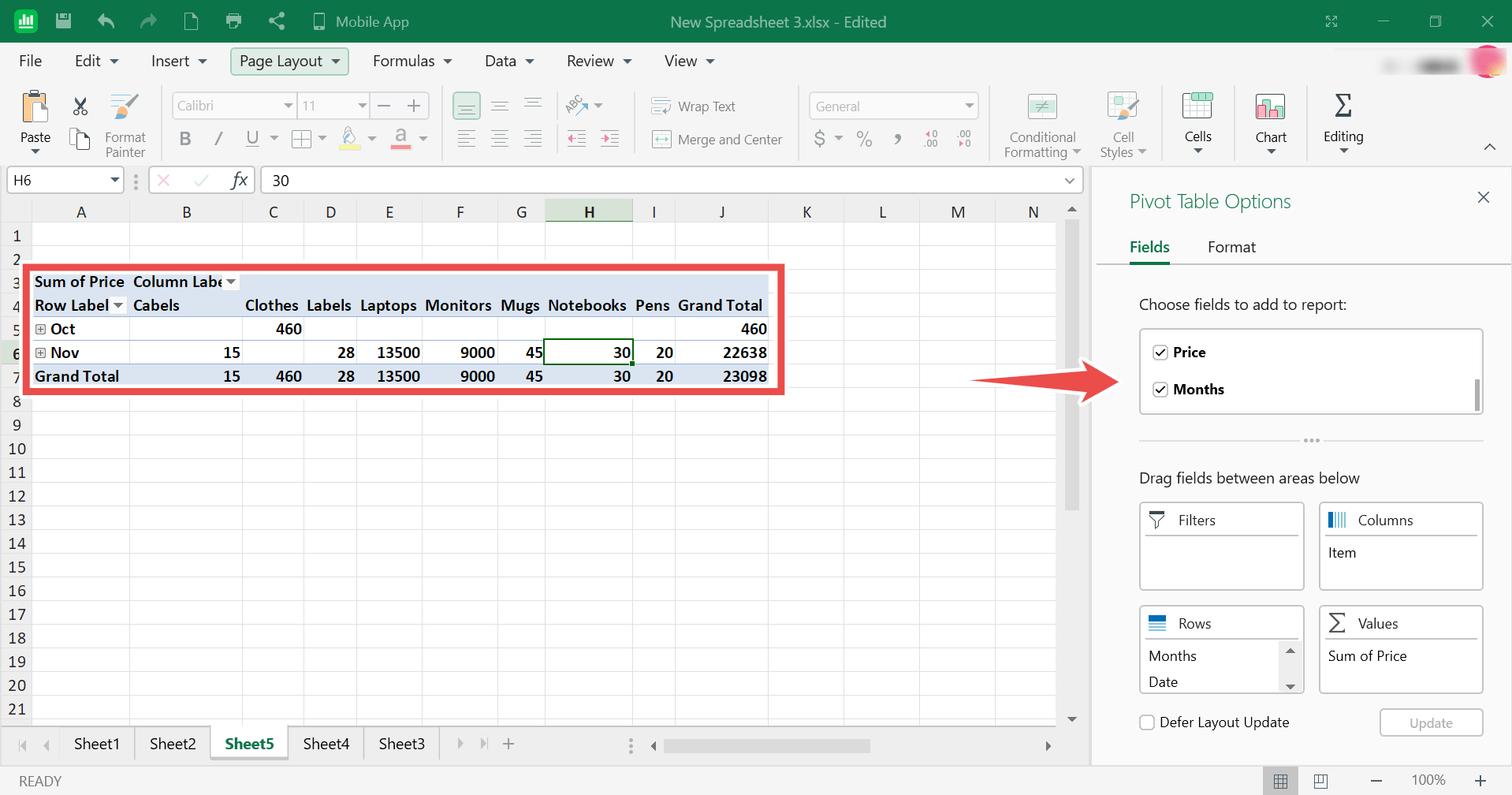Uncheck the Price field
The image size is (1512, 795).
click(1160, 352)
